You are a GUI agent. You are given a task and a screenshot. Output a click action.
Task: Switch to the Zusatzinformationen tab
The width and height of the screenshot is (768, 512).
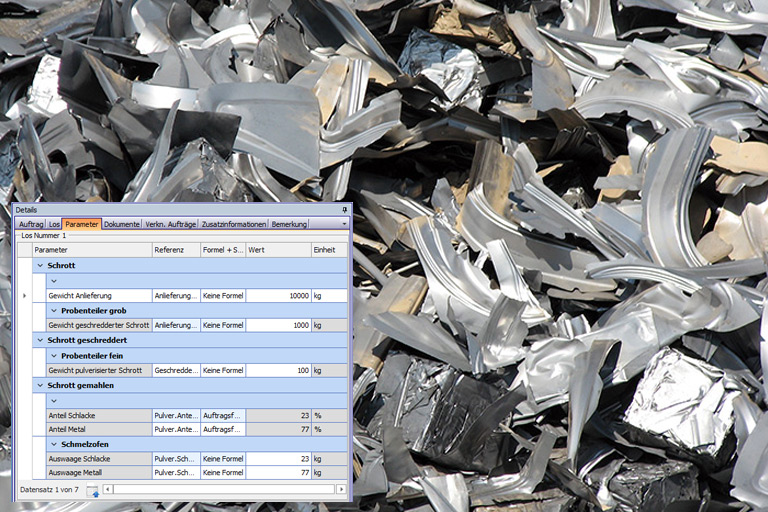tap(234, 224)
